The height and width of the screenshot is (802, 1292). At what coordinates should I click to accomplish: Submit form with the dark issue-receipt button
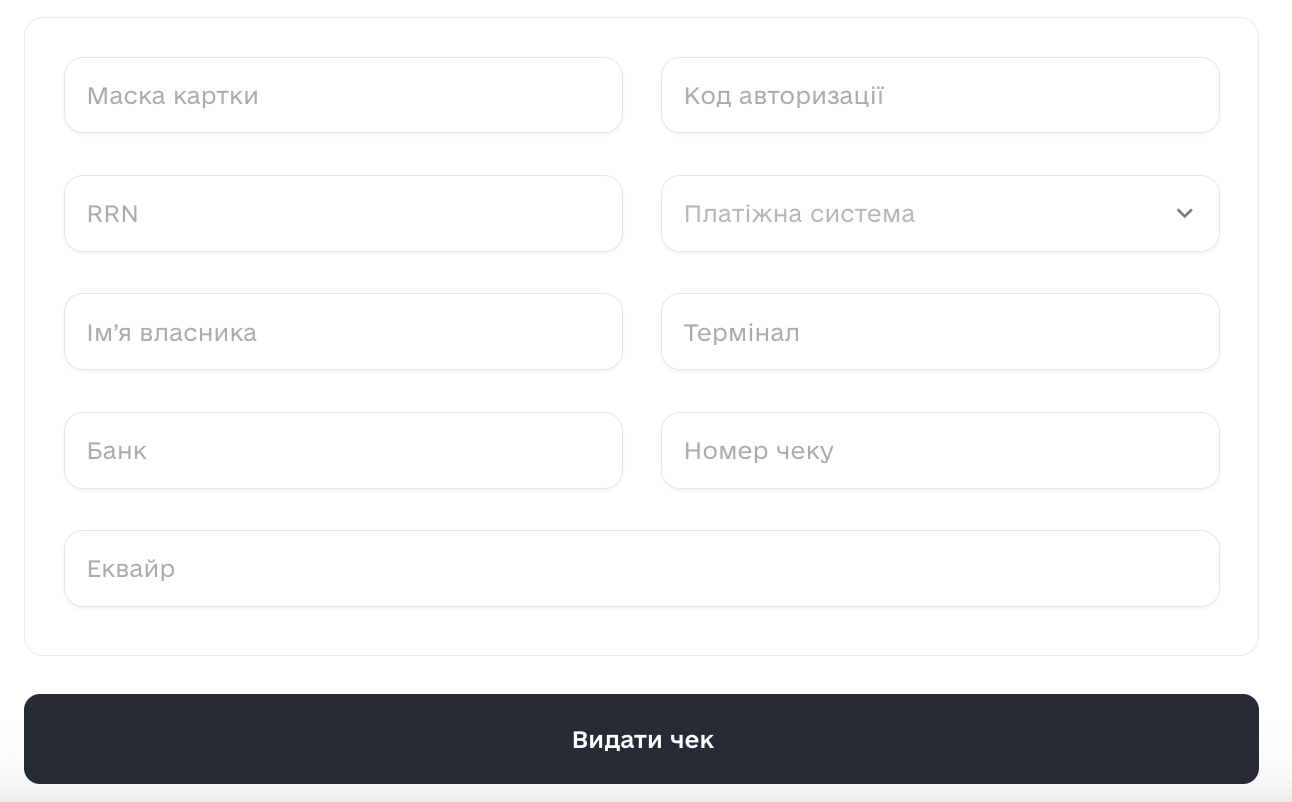641,740
